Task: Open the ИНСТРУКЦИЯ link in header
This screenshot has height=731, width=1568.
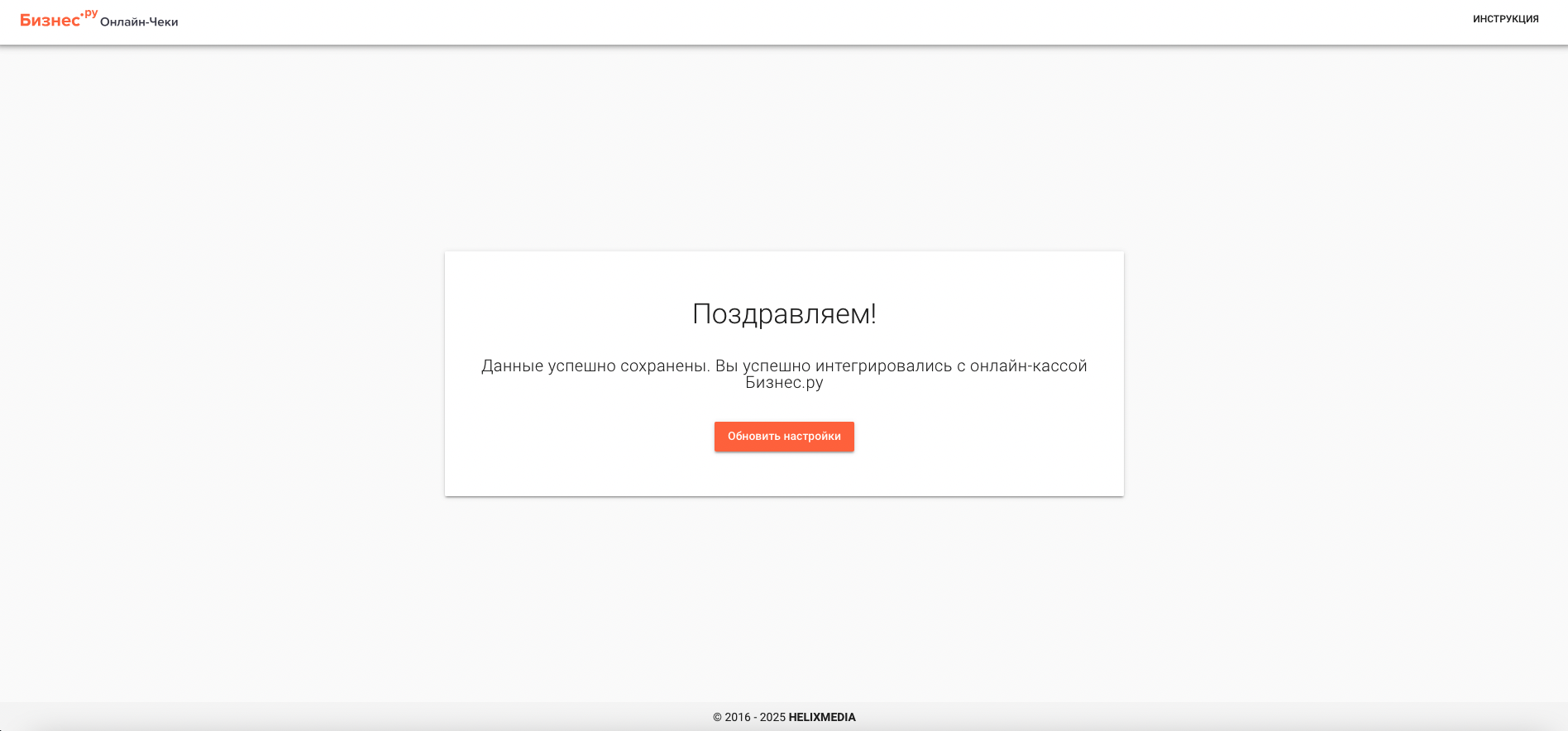Action: pyautogui.click(x=1505, y=19)
